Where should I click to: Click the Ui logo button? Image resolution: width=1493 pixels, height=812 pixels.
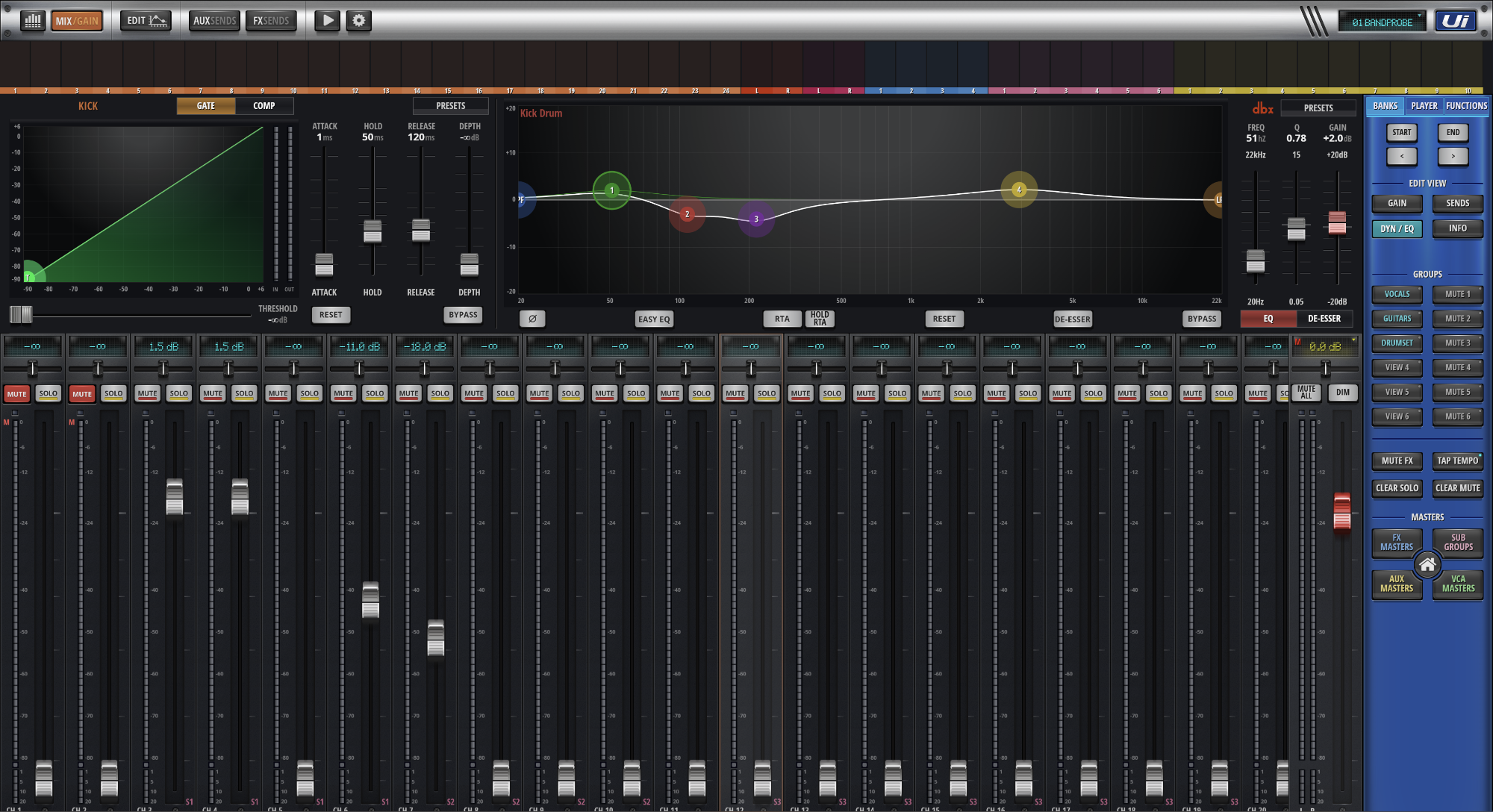[x=1456, y=21]
